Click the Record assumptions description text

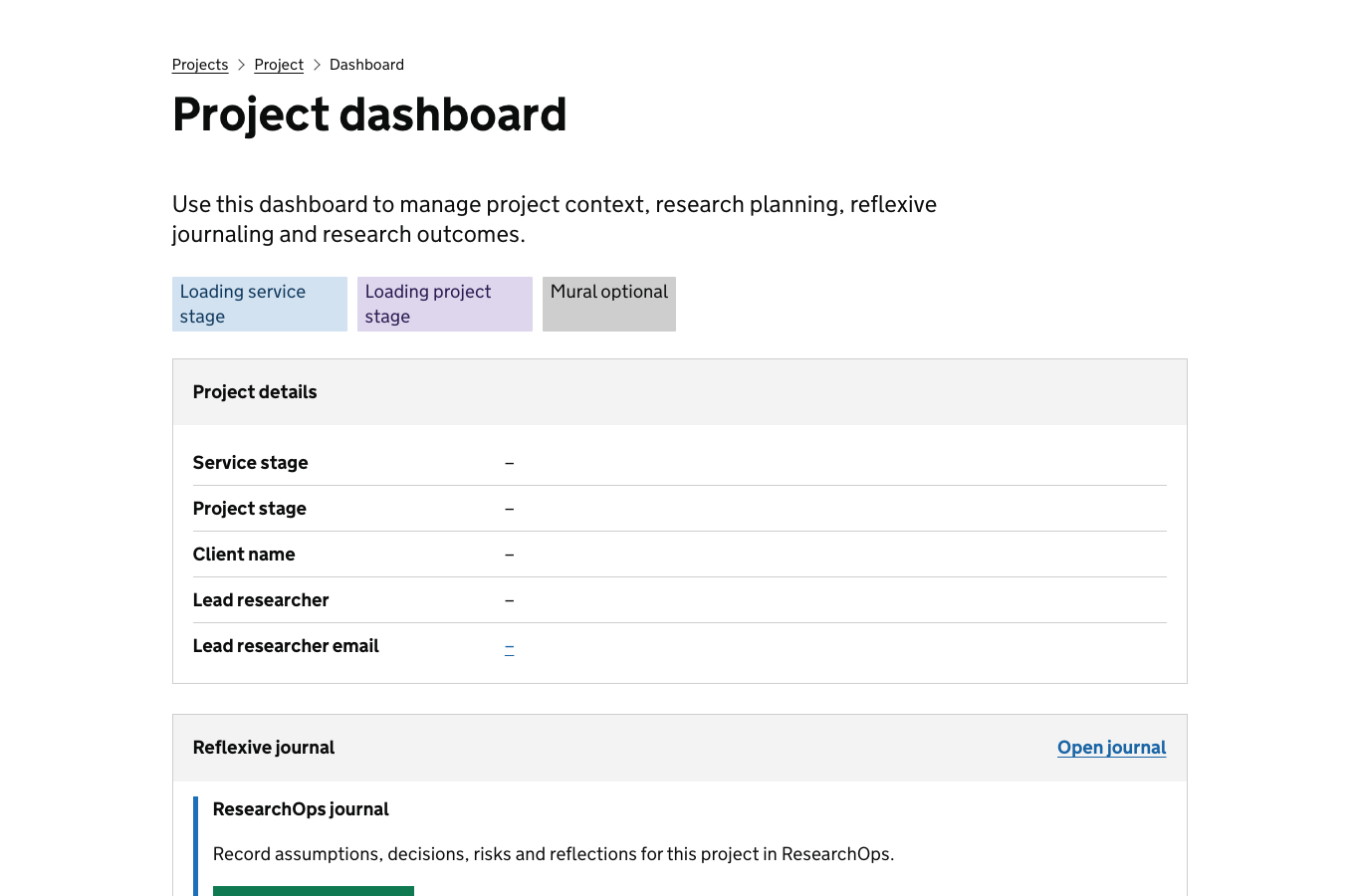tap(554, 854)
